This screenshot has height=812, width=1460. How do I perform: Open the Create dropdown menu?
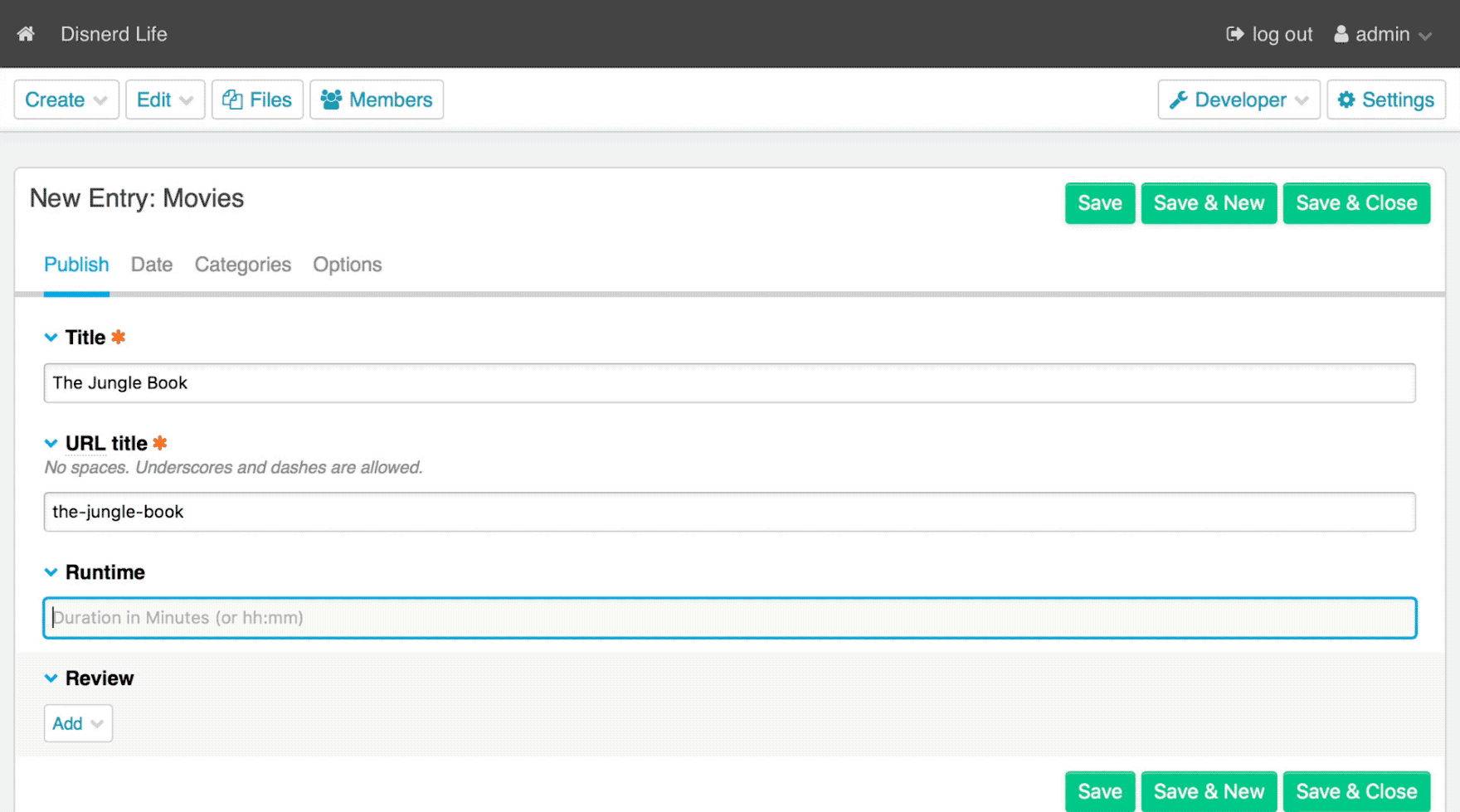[66, 100]
